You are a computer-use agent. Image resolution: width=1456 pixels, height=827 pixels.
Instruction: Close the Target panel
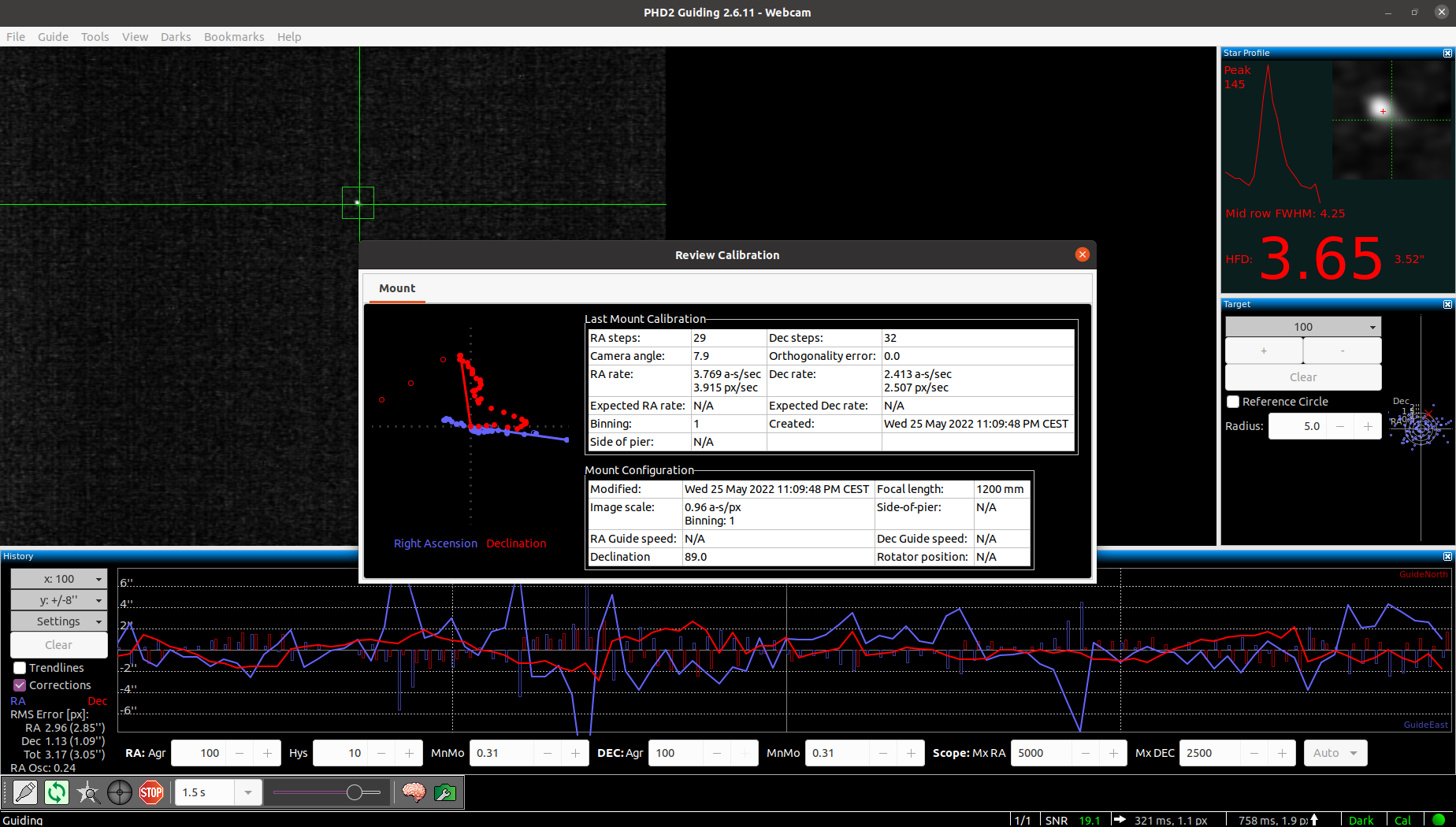(x=1447, y=304)
